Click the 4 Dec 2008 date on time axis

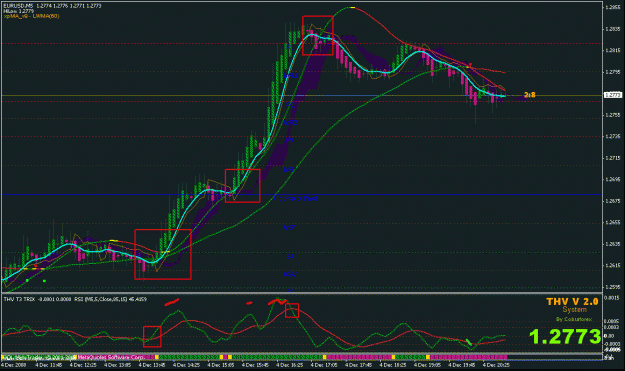click(x=13, y=365)
